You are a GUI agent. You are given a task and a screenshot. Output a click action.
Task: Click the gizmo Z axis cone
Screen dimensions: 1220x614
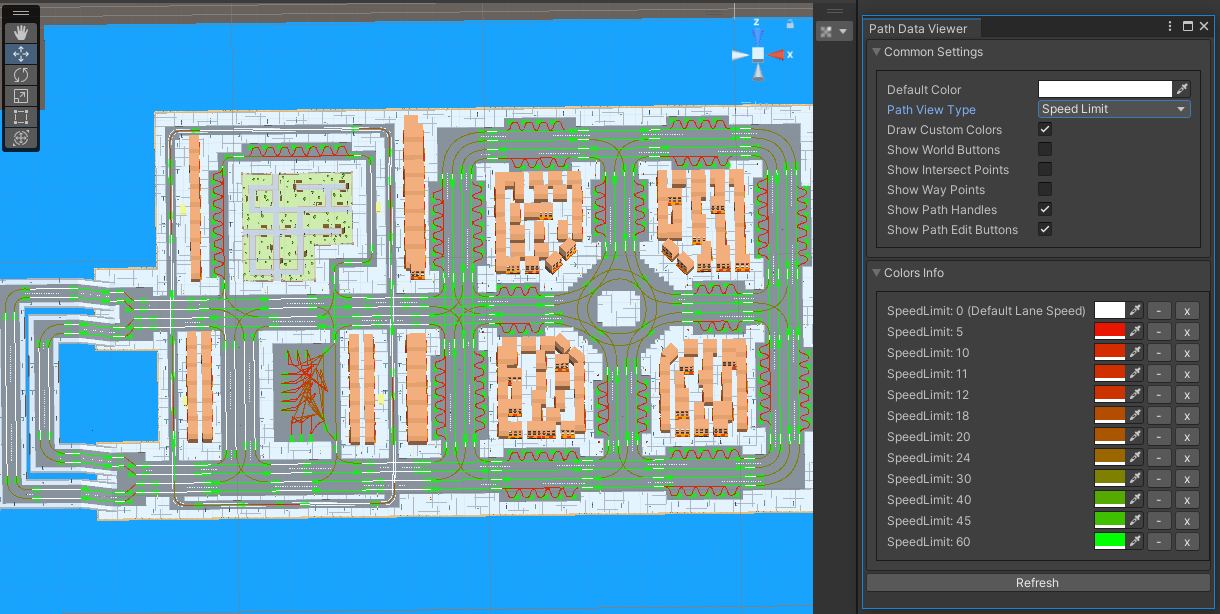pyautogui.click(x=758, y=35)
